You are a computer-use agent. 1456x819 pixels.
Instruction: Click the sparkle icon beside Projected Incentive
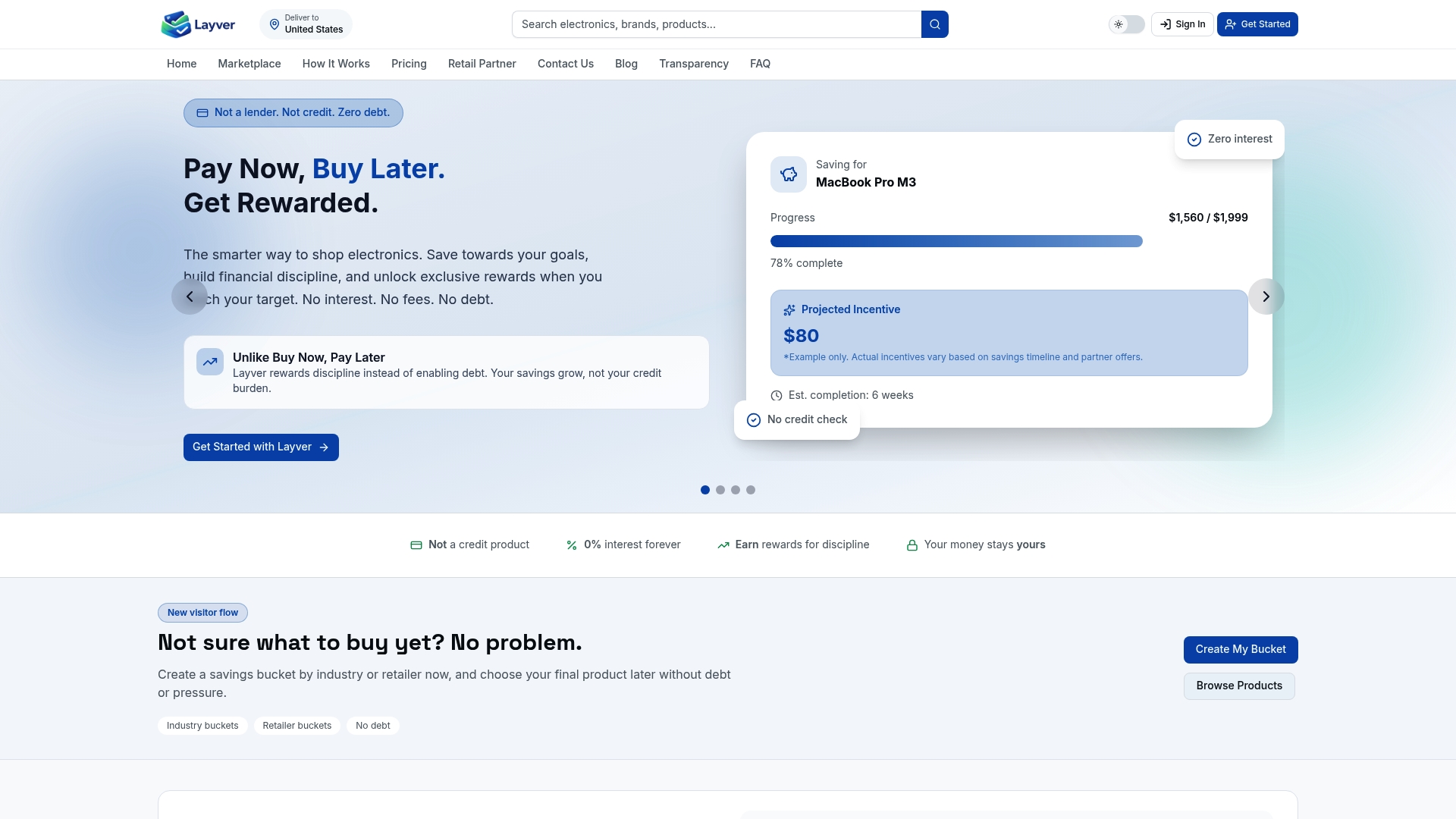(x=789, y=310)
